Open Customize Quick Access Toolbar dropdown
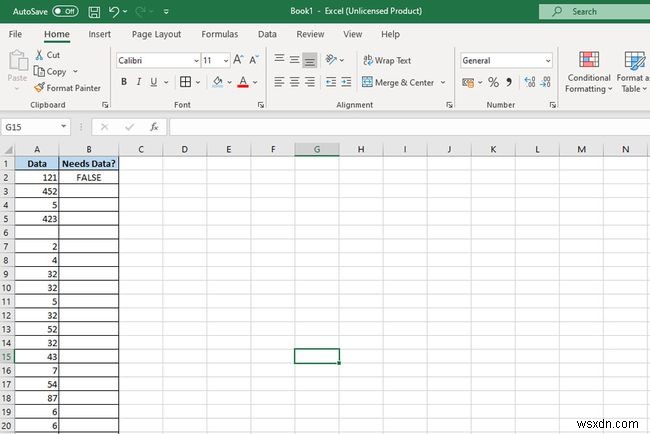Image resolution: width=650 pixels, height=434 pixels. point(166,12)
